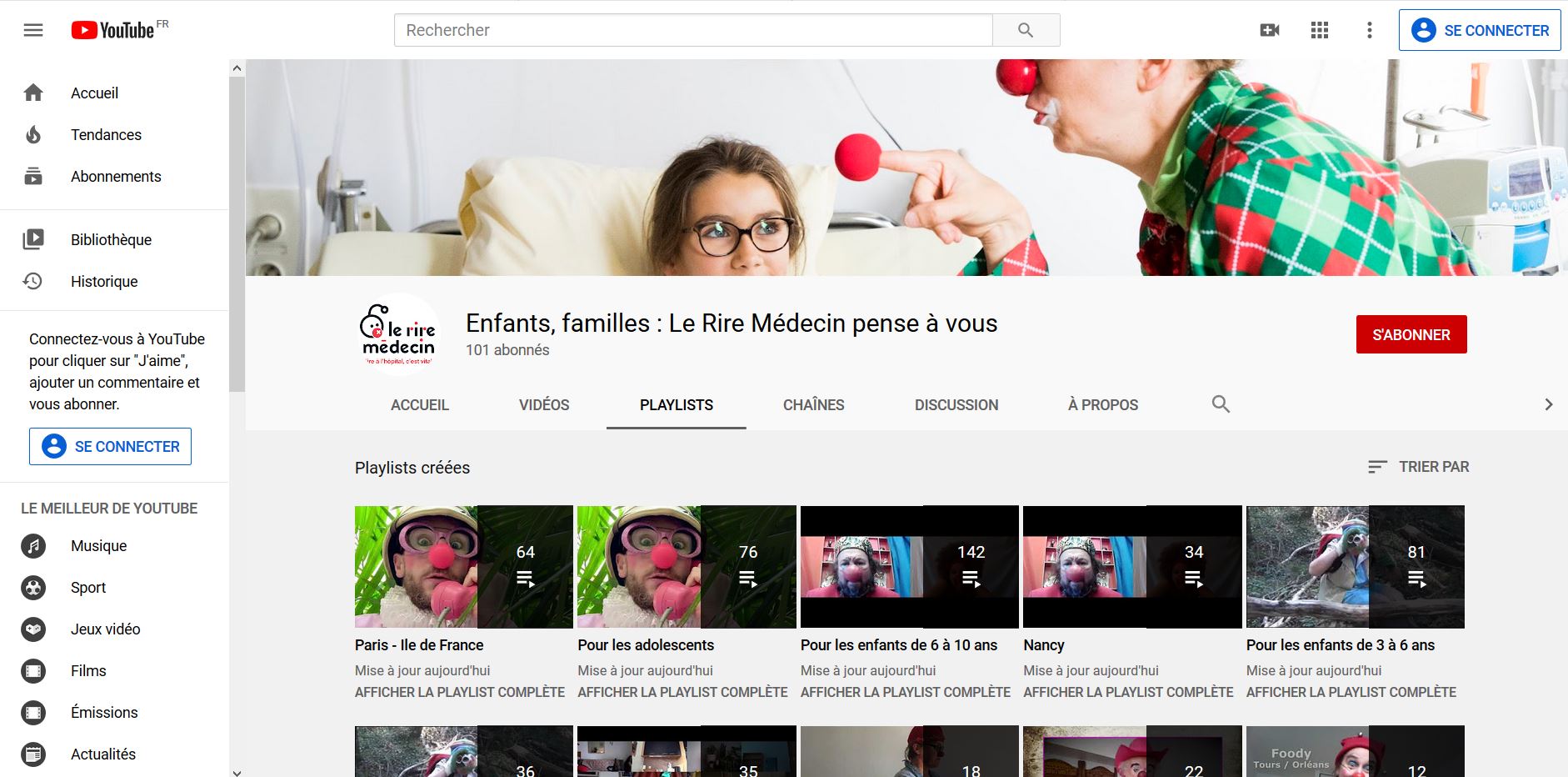Click the Jeux vidéo label in sidebar
The height and width of the screenshot is (777, 1568).
pos(105,629)
